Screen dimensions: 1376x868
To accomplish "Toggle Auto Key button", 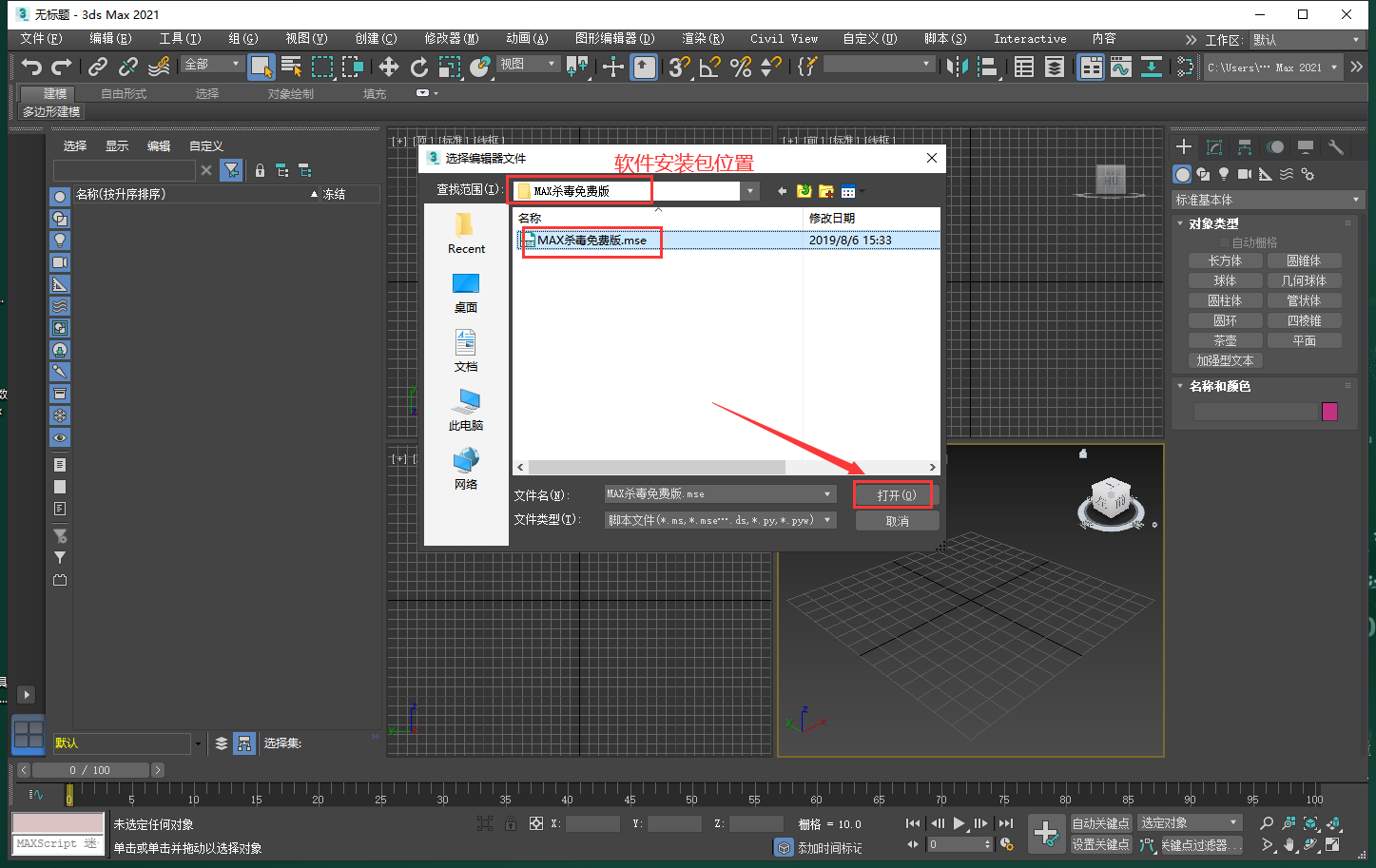I will point(1101,822).
